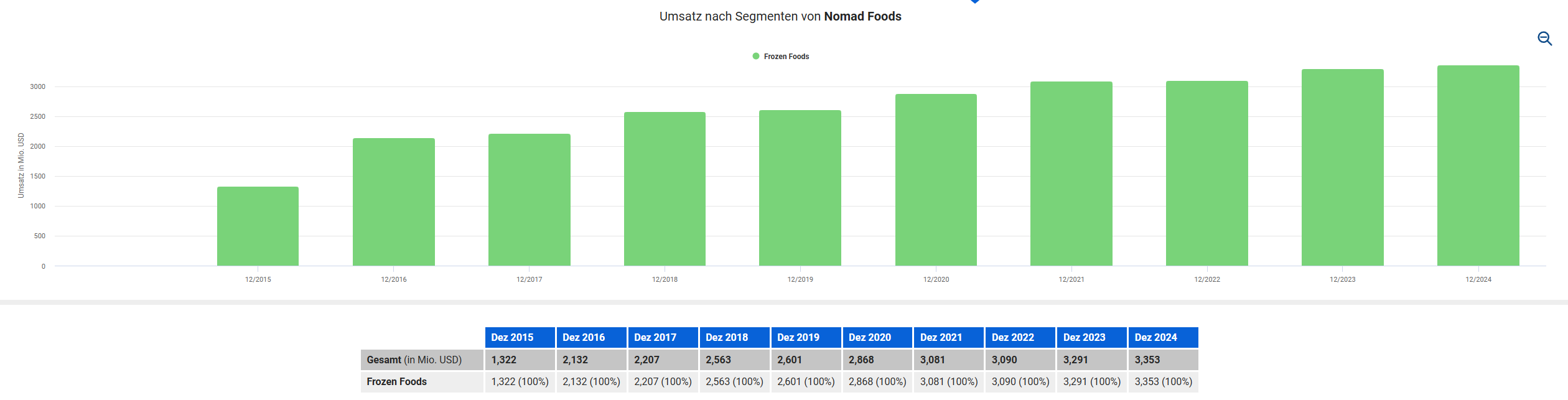1568x400 pixels.
Task: Click the Dez 2015 table header
Action: point(520,337)
